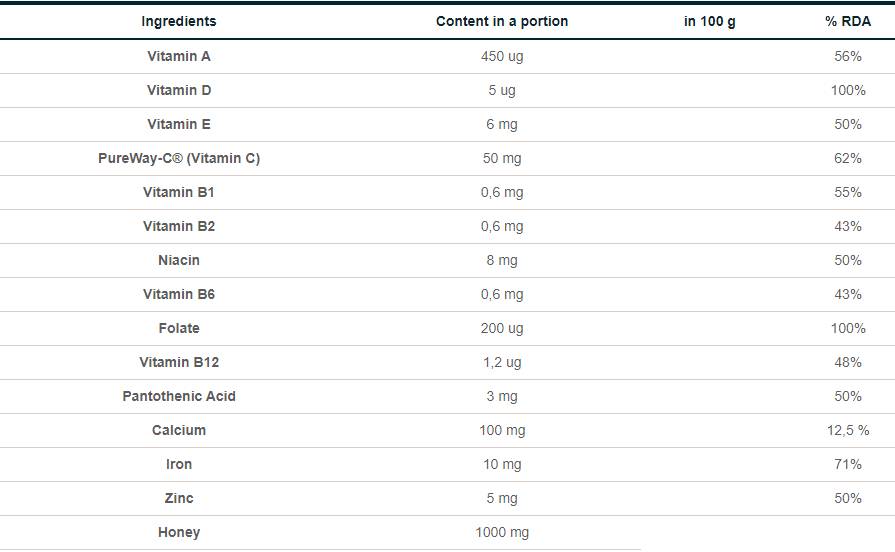
Task: Select the Pantothenic Acid label
Action: pos(178,396)
